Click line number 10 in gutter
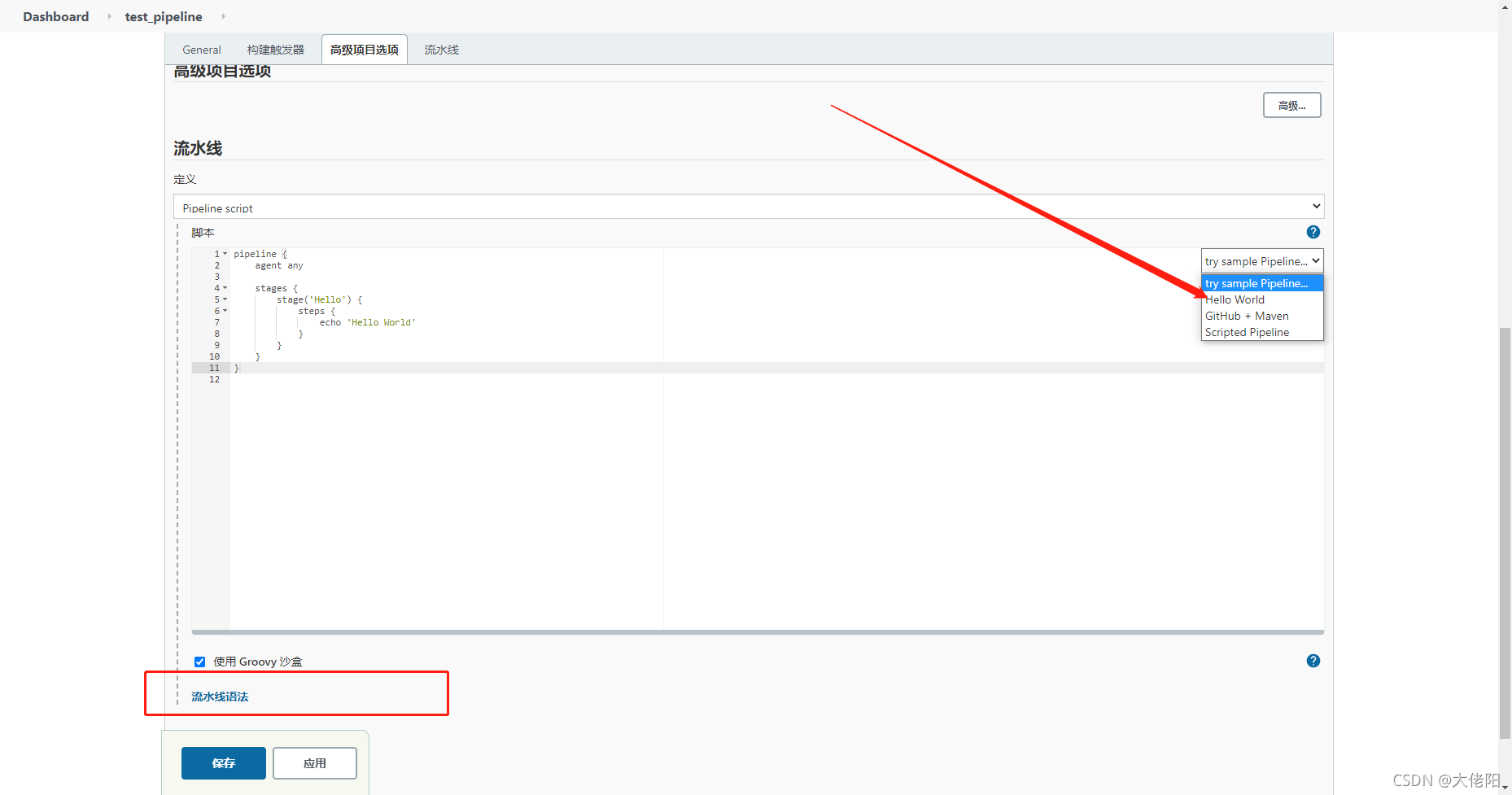1512x795 pixels. [x=214, y=356]
